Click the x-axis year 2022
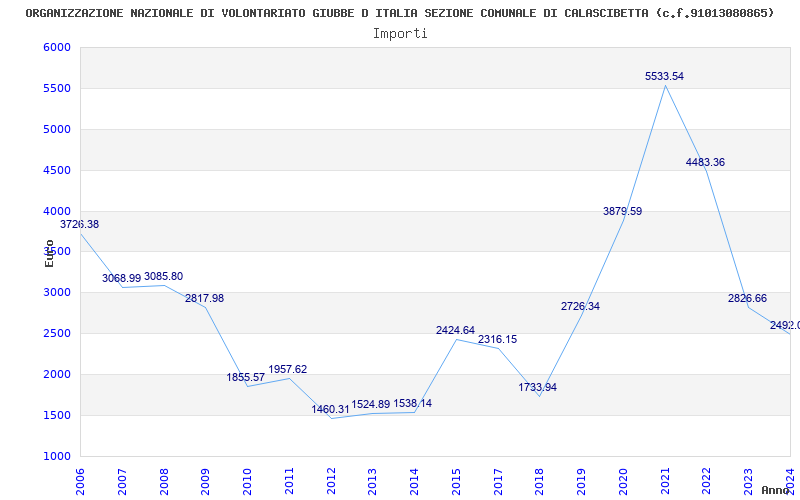 707,481
